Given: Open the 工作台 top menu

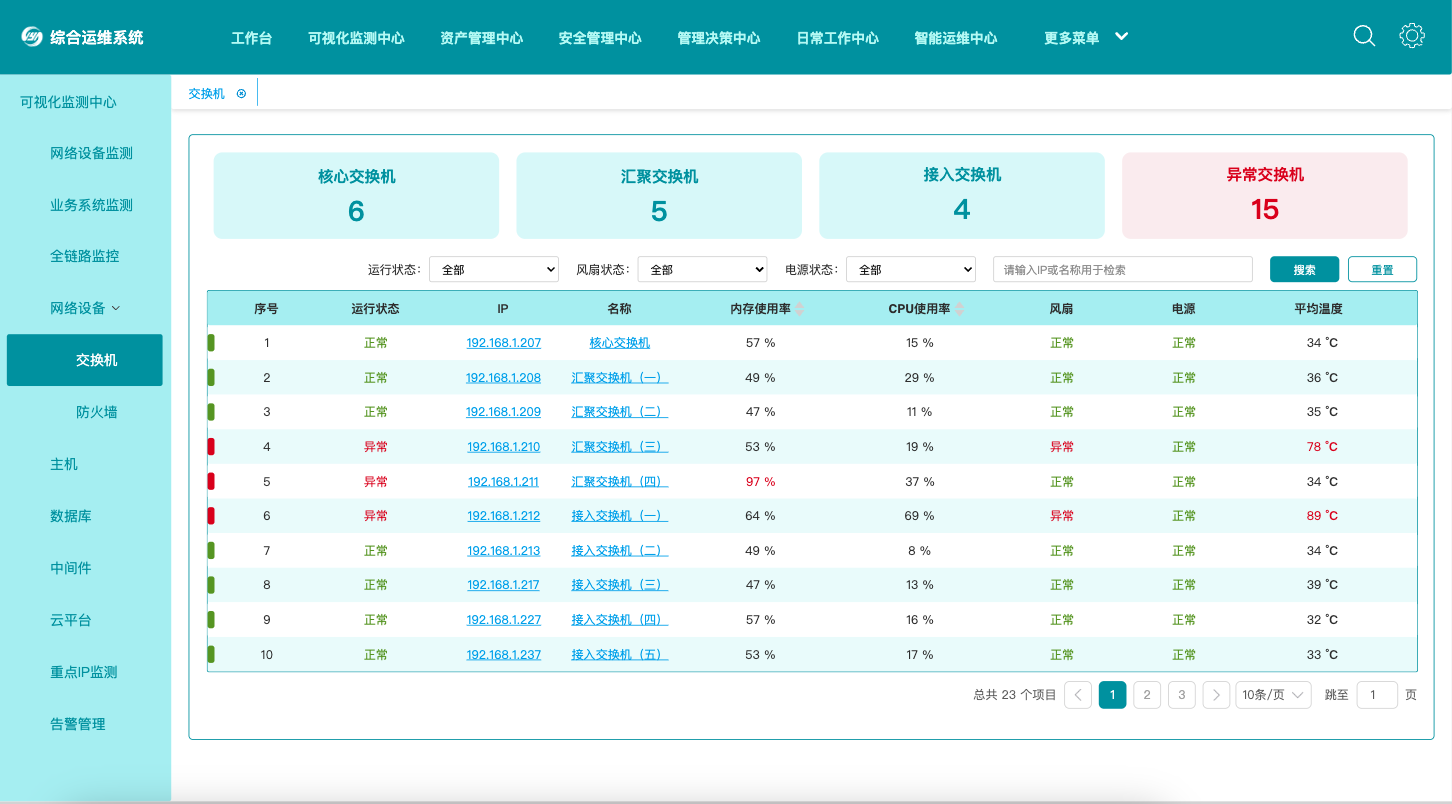Looking at the screenshot, I should (x=251, y=38).
